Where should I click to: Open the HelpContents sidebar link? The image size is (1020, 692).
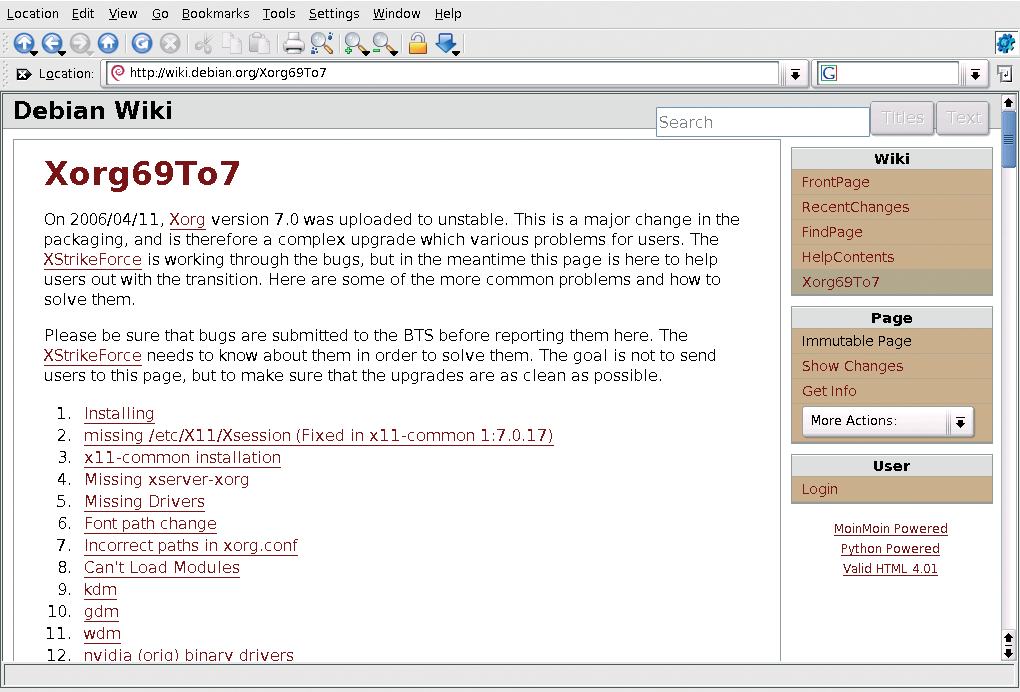pos(848,257)
